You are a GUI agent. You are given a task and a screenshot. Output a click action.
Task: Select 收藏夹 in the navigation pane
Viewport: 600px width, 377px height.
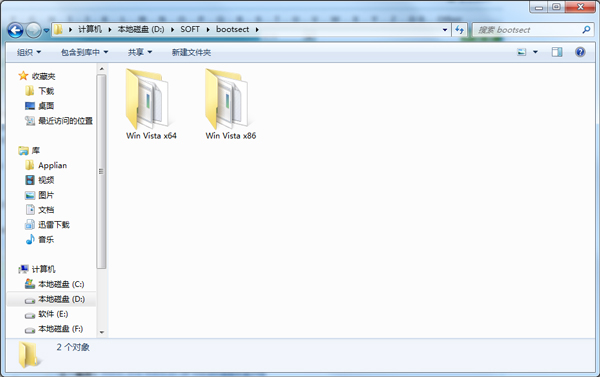(44, 76)
